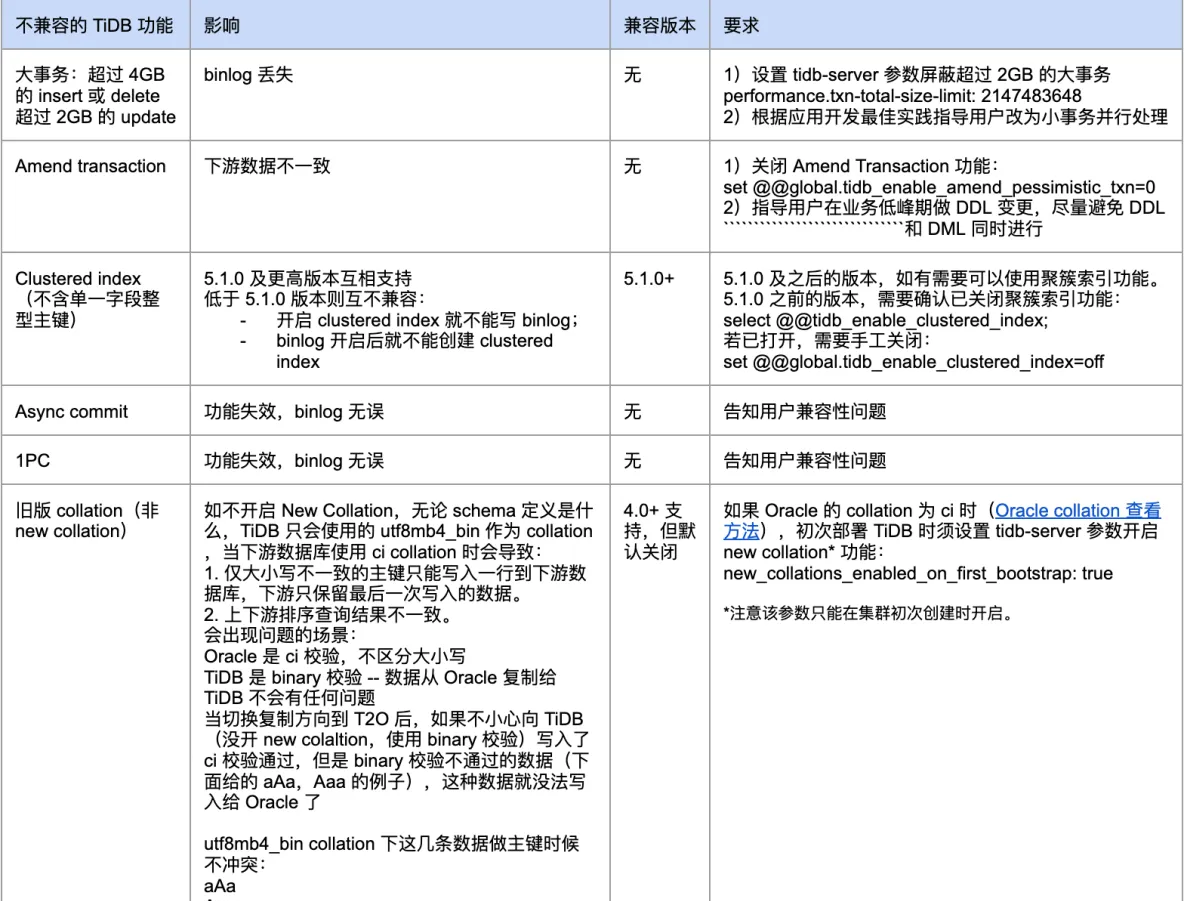Click the 影响 column header

399,25
